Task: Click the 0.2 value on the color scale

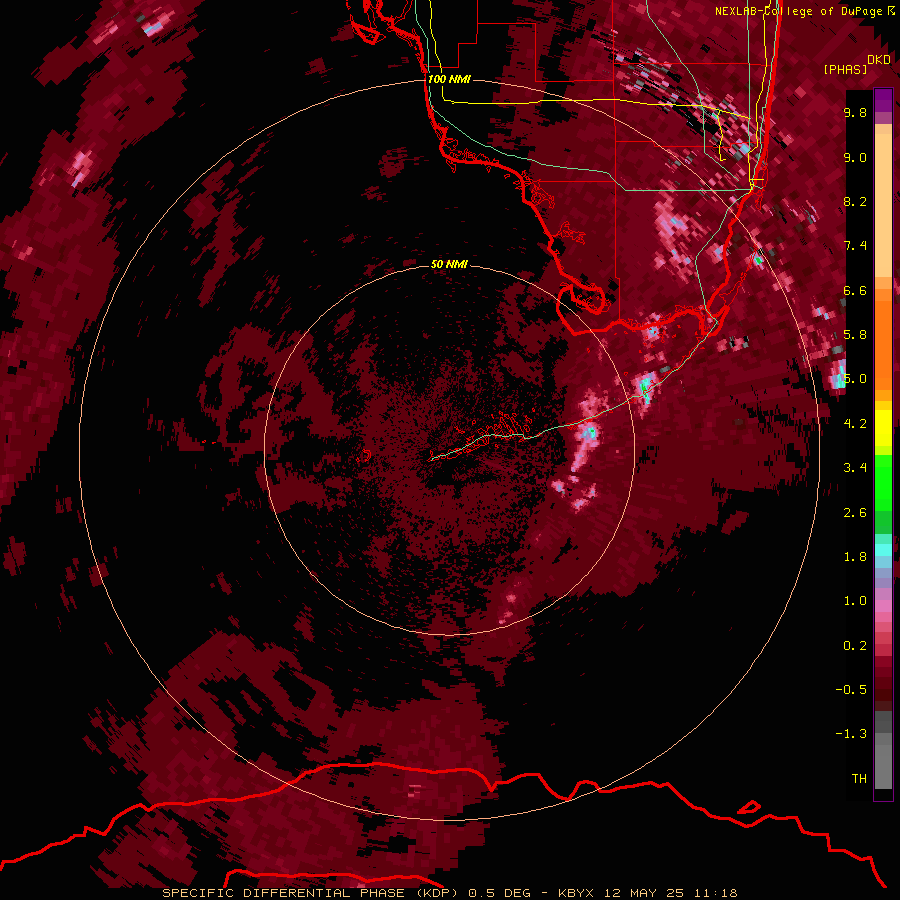Action: pos(855,646)
